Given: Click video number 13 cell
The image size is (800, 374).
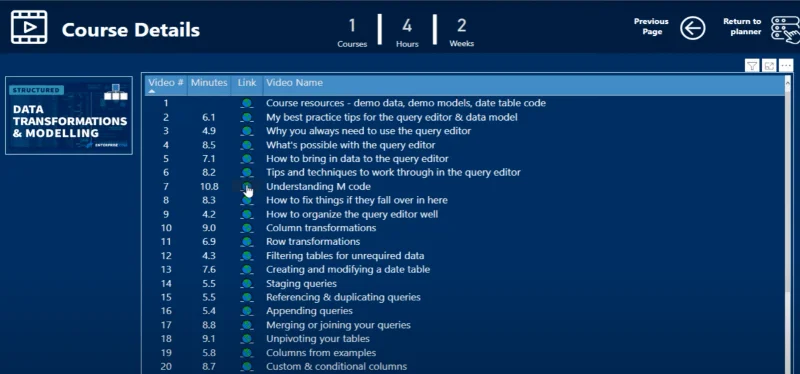Looking at the screenshot, I should coord(166,269).
